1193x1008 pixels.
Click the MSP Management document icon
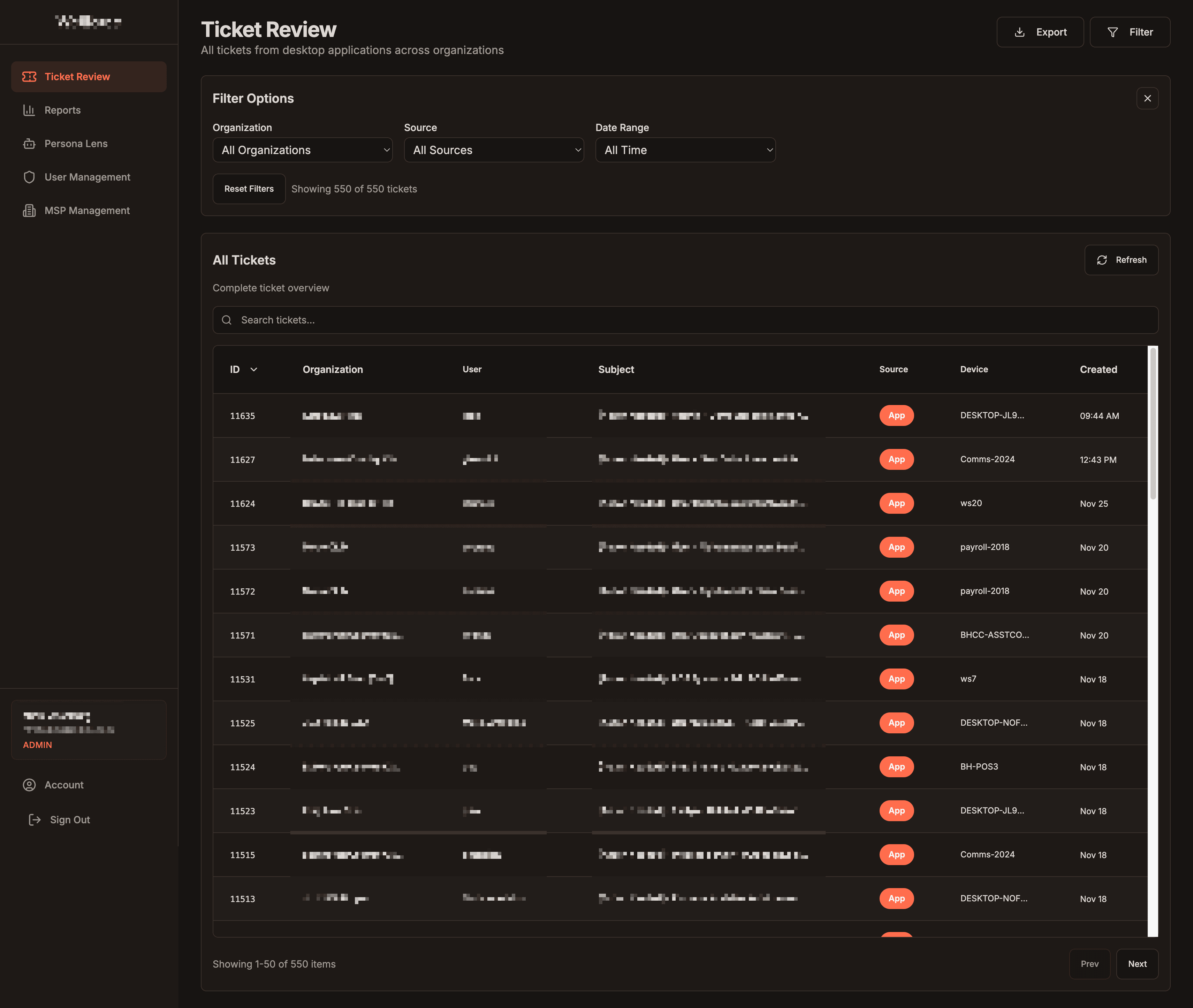(x=29, y=210)
